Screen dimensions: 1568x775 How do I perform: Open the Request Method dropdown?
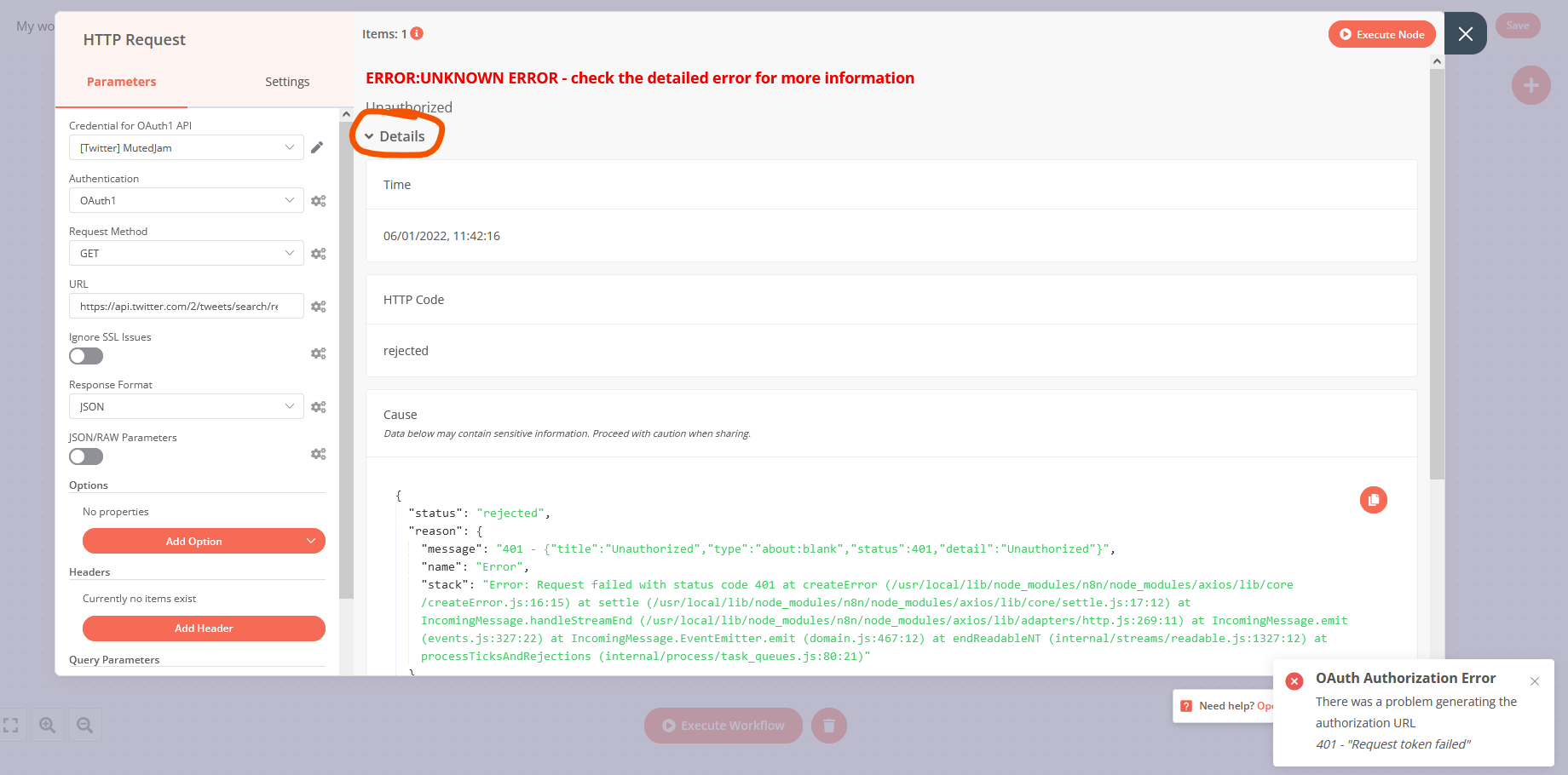click(x=186, y=253)
